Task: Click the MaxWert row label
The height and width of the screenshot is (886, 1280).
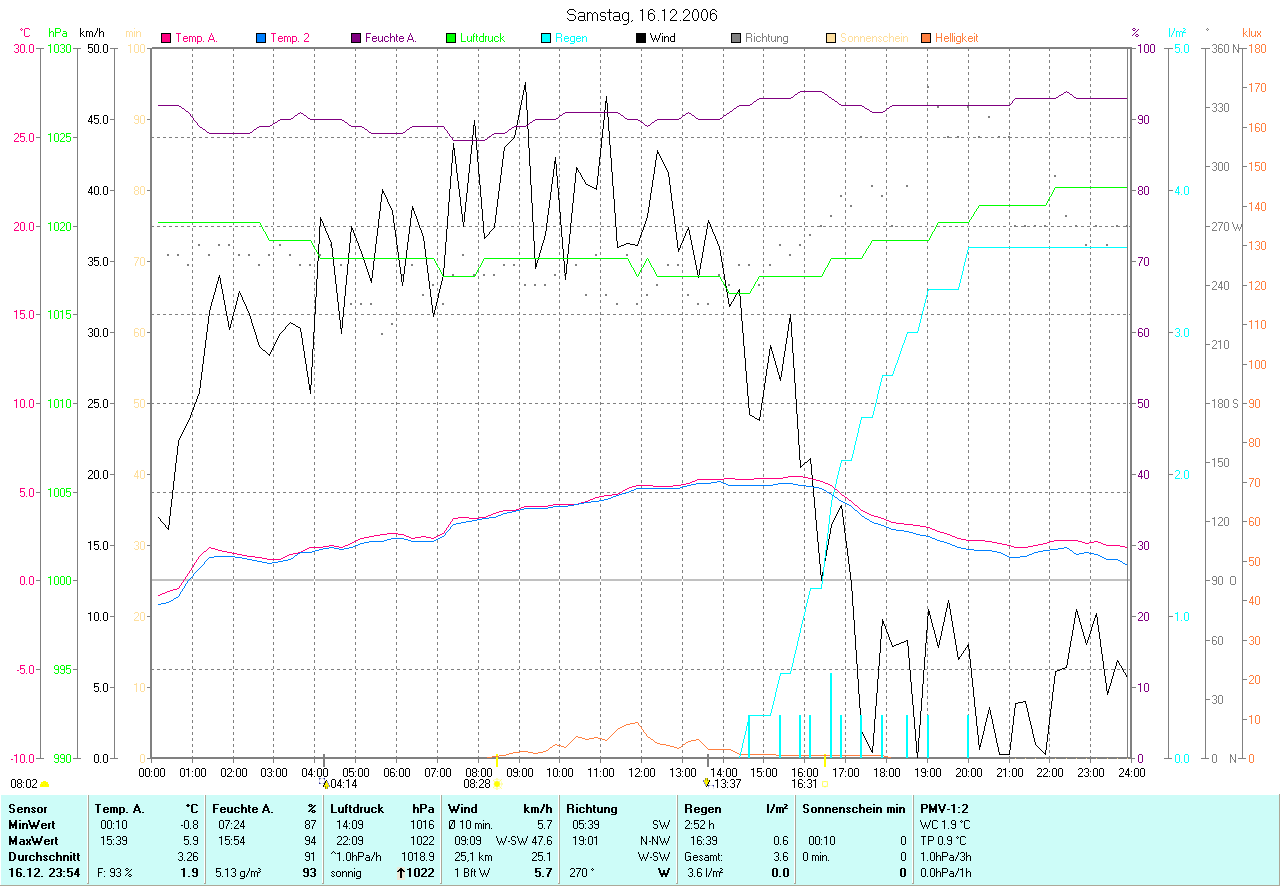Action: coord(32,841)
